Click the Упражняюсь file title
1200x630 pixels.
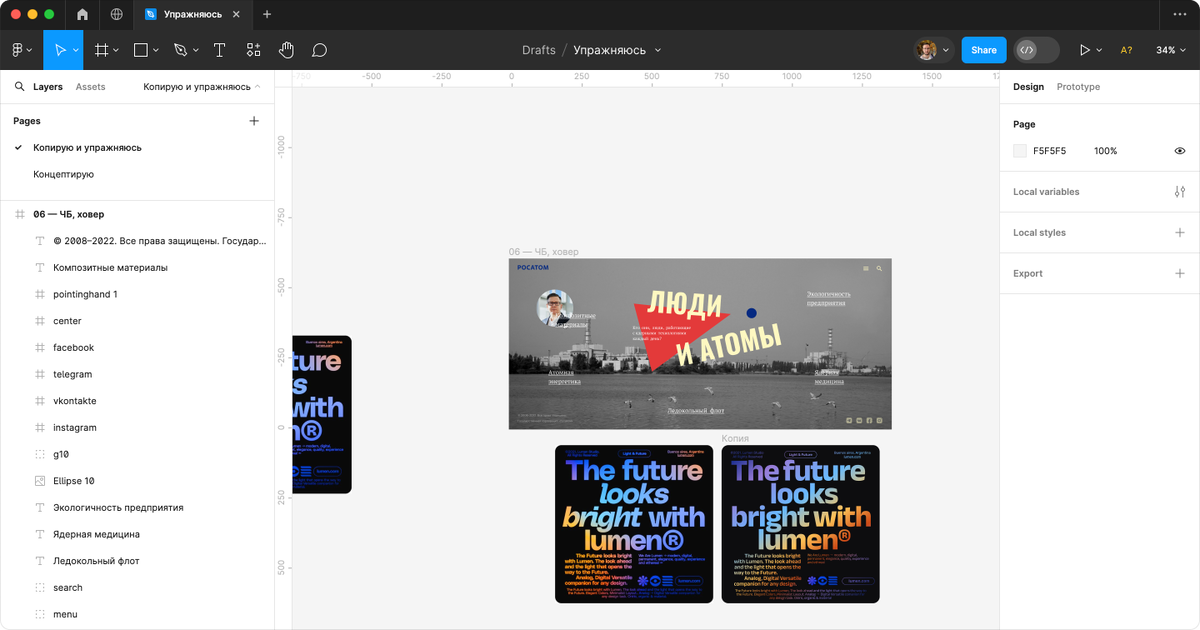click(610, 50)
